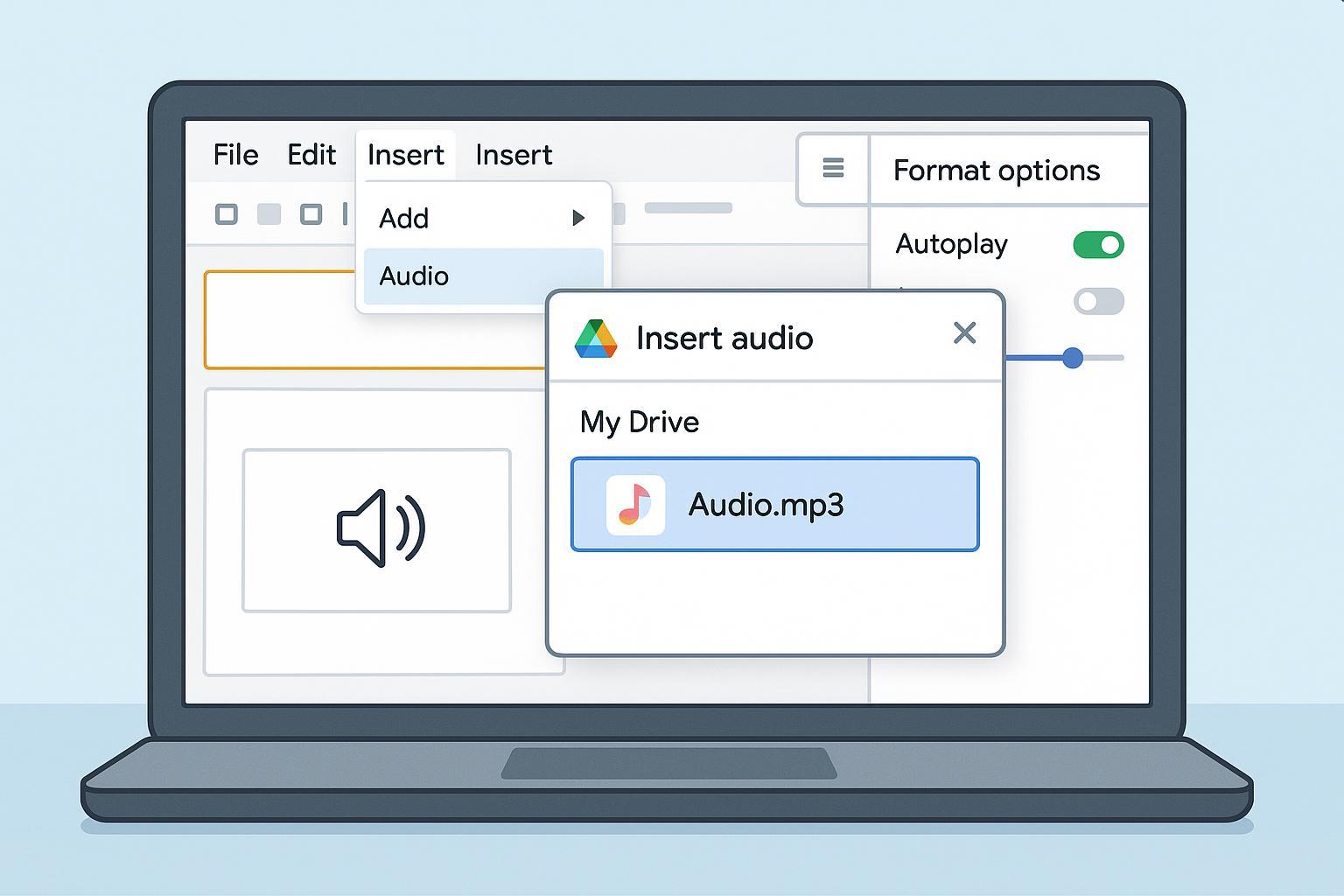Close the Insert audio dialog

964,333
